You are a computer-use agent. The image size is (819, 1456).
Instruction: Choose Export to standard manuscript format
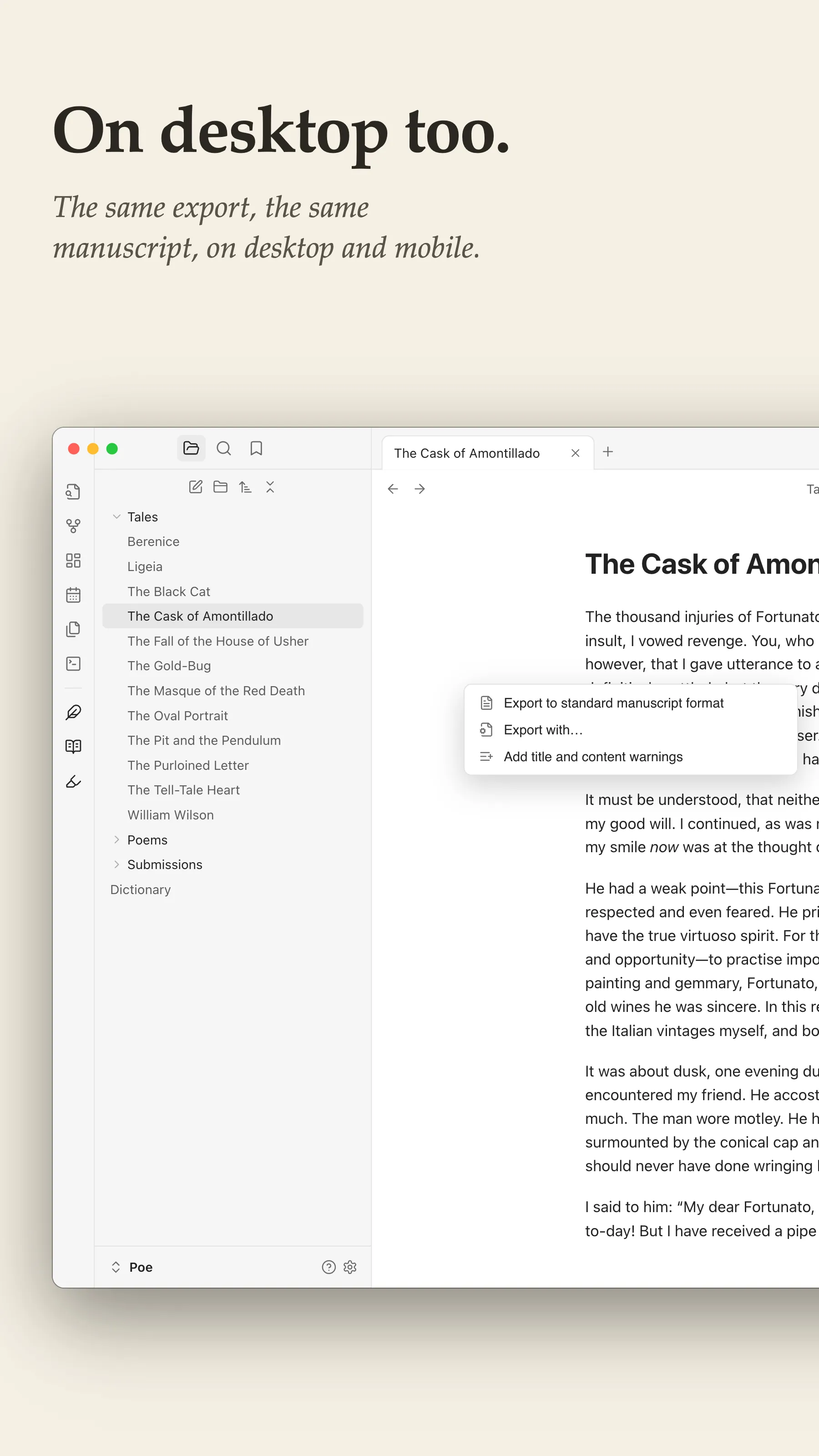630,703
